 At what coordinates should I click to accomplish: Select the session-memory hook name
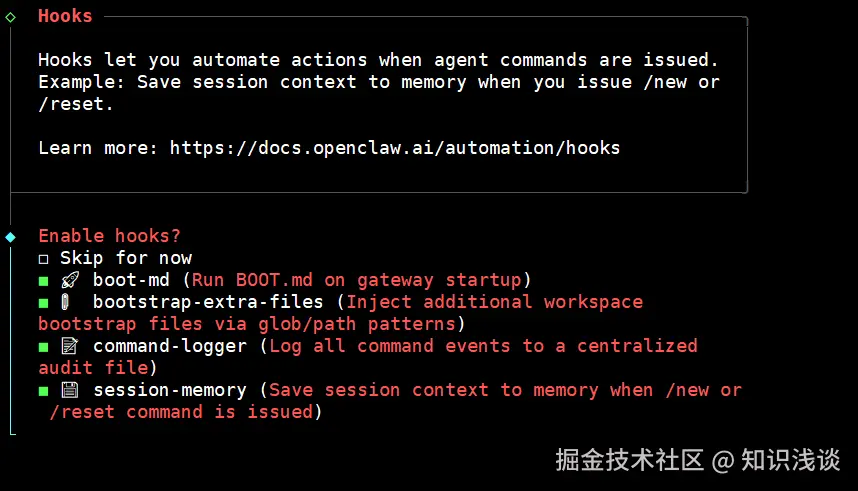[169, 390]
